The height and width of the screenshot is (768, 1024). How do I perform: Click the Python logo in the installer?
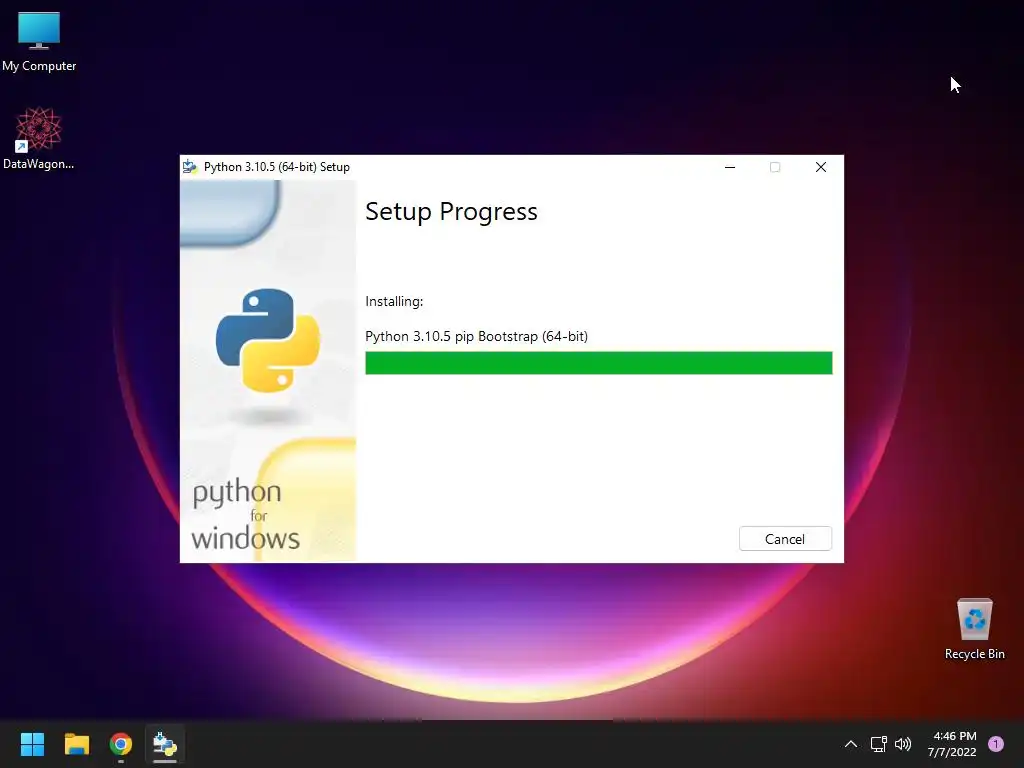pos(268,340)
